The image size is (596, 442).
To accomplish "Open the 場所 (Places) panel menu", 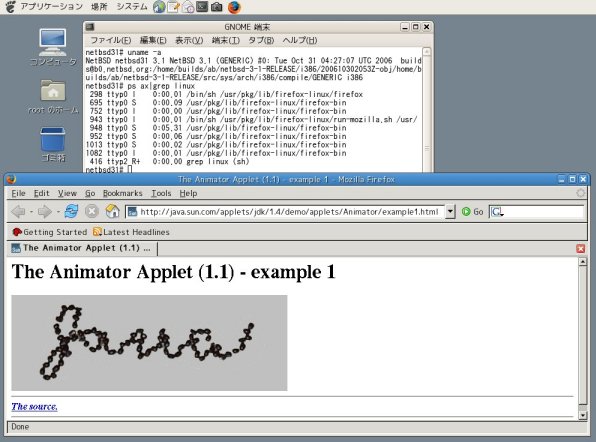I will click(99, 6).
